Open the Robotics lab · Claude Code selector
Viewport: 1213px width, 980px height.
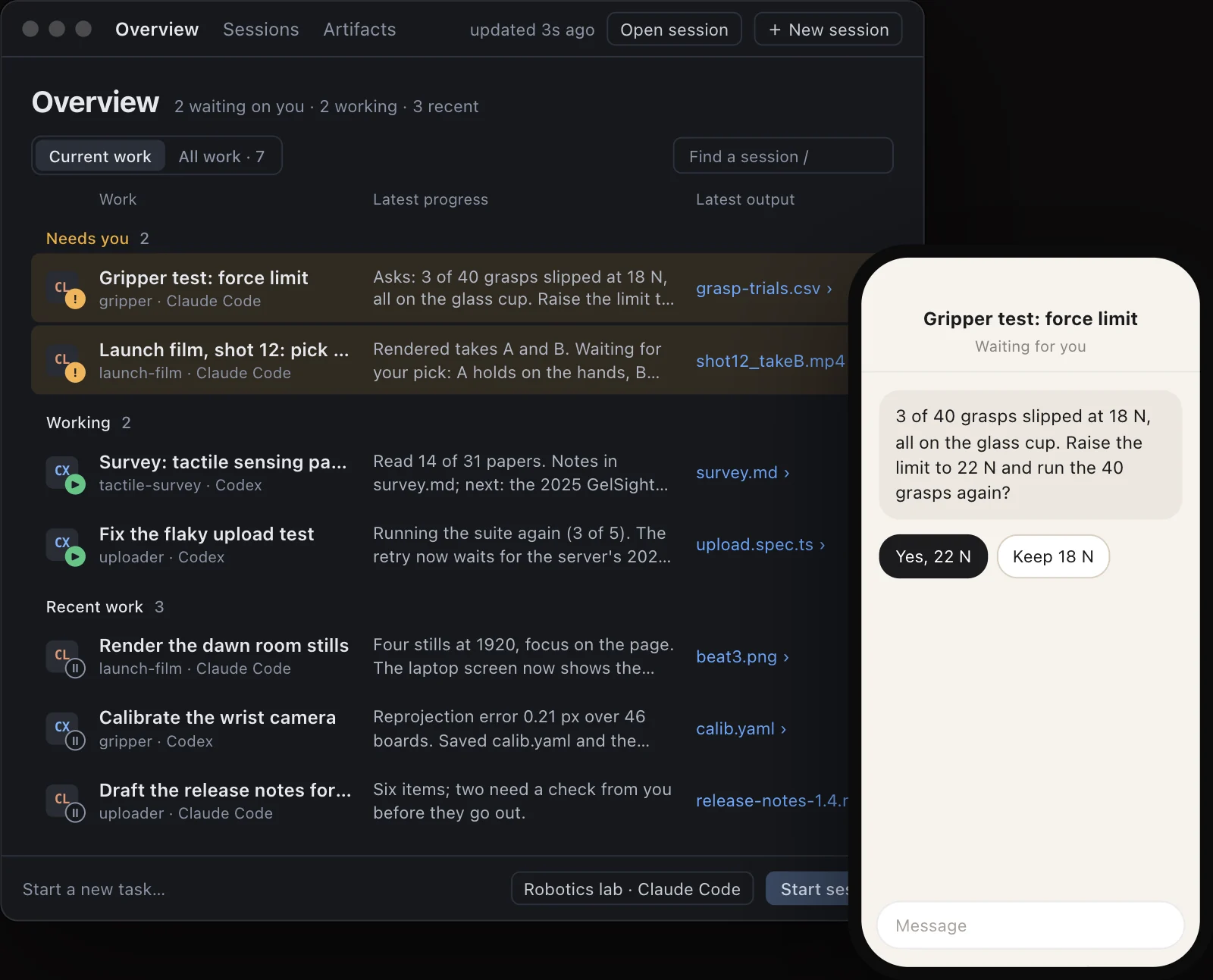[x=632, y=888]
